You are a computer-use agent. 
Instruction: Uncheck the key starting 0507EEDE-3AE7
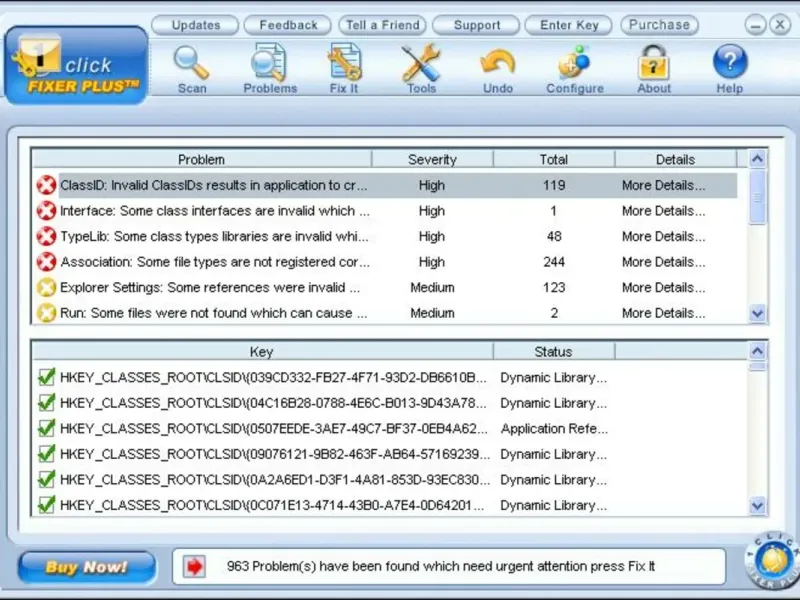point(46,428)
